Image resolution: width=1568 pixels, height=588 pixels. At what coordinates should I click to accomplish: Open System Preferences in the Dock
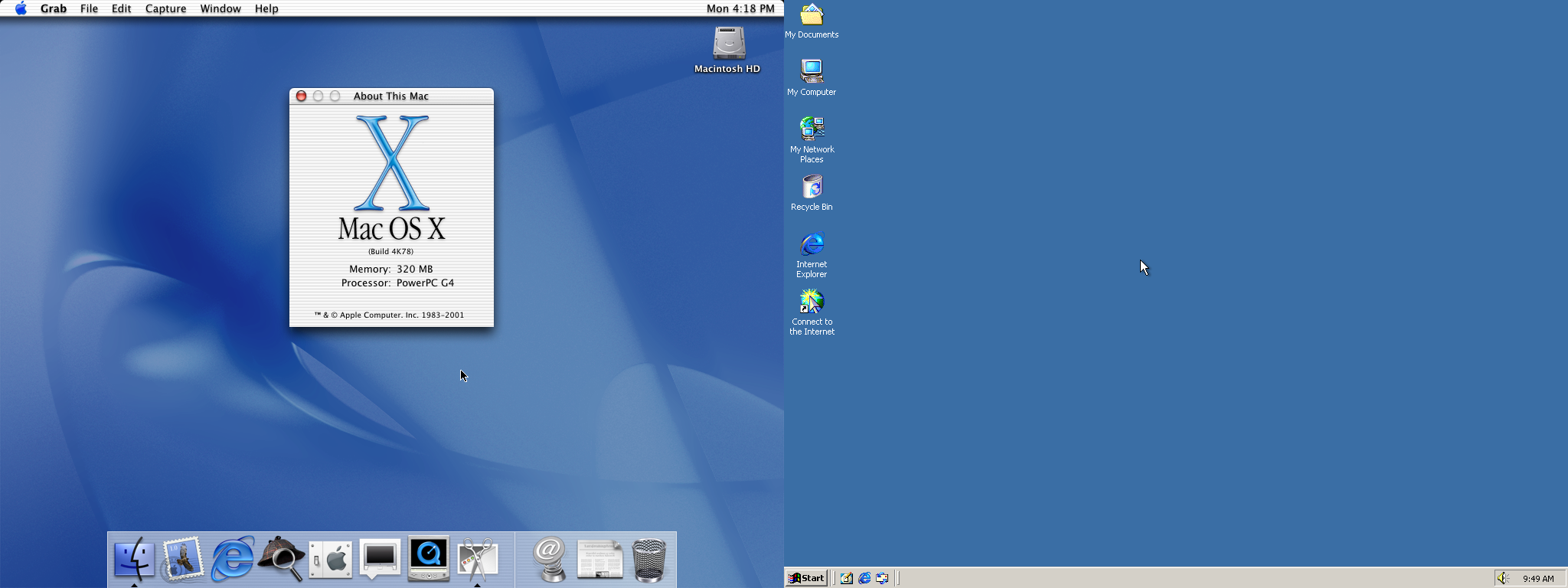click(331, 559)
